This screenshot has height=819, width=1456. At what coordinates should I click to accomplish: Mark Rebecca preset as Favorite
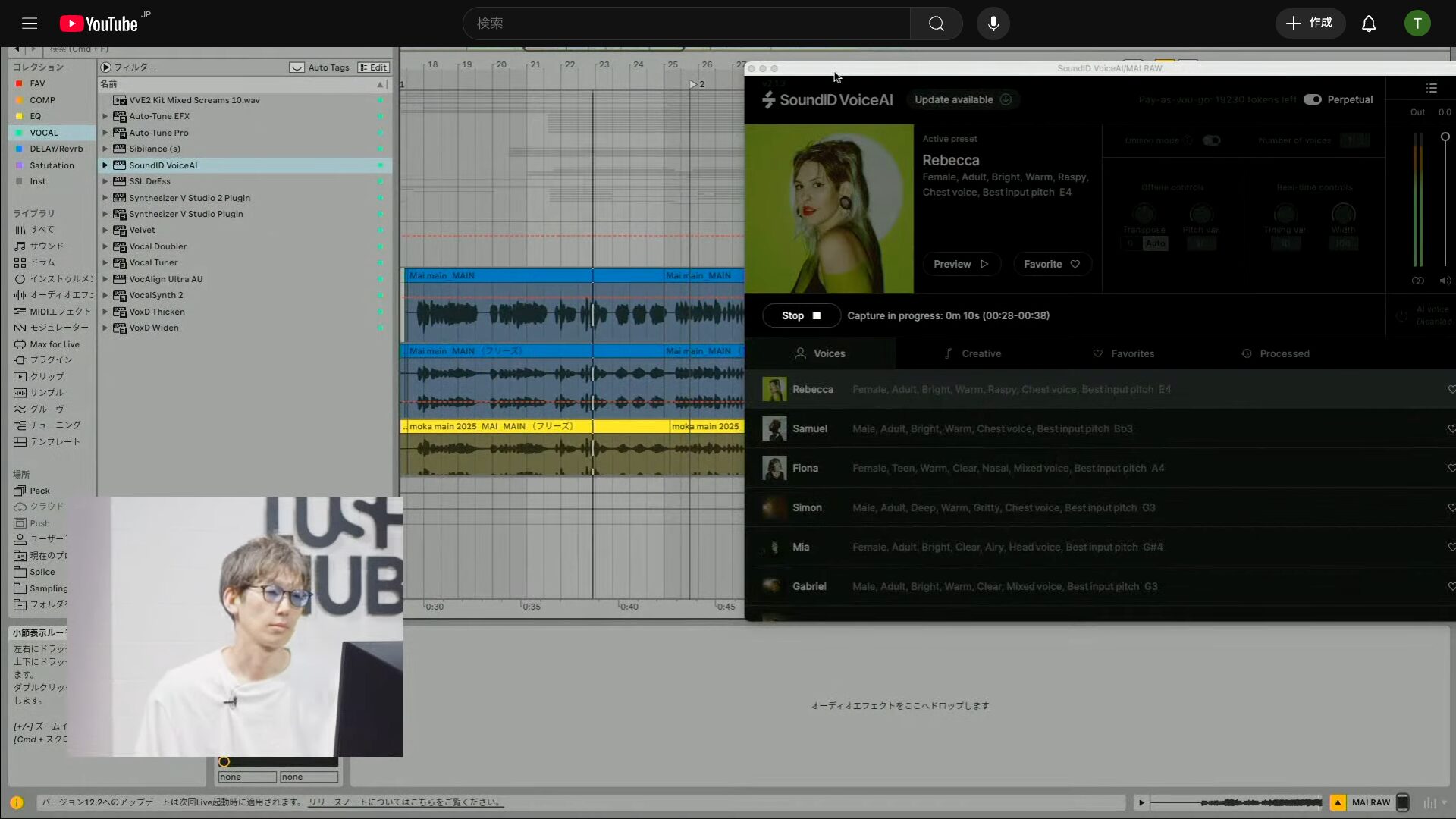(x=1052, y=264)
